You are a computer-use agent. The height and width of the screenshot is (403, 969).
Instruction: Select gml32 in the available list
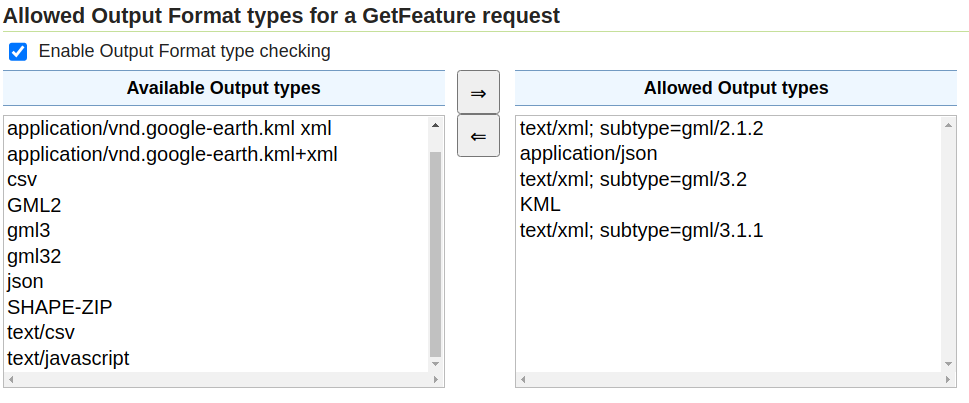[34, 256]
